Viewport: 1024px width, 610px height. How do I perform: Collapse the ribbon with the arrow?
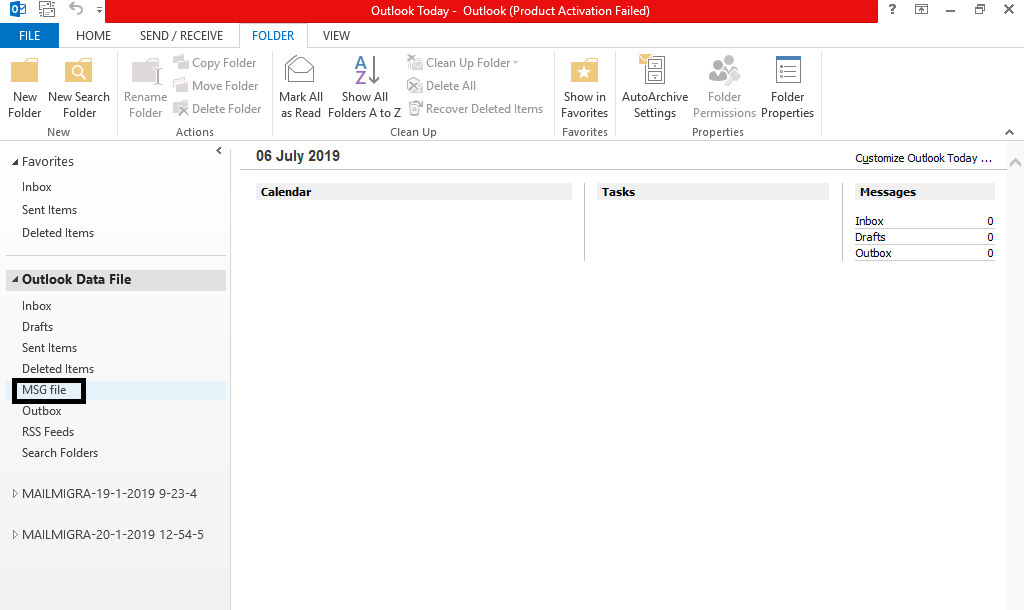[x=1010, y=132]
